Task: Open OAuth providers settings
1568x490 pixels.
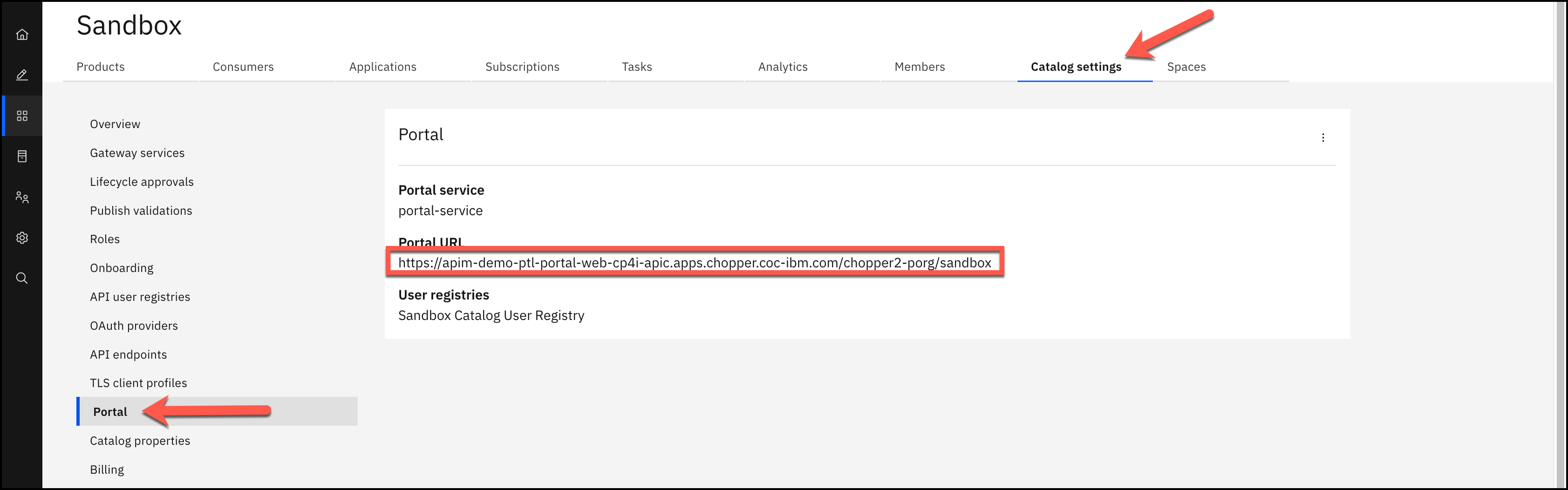Action: tap(134, 326)
